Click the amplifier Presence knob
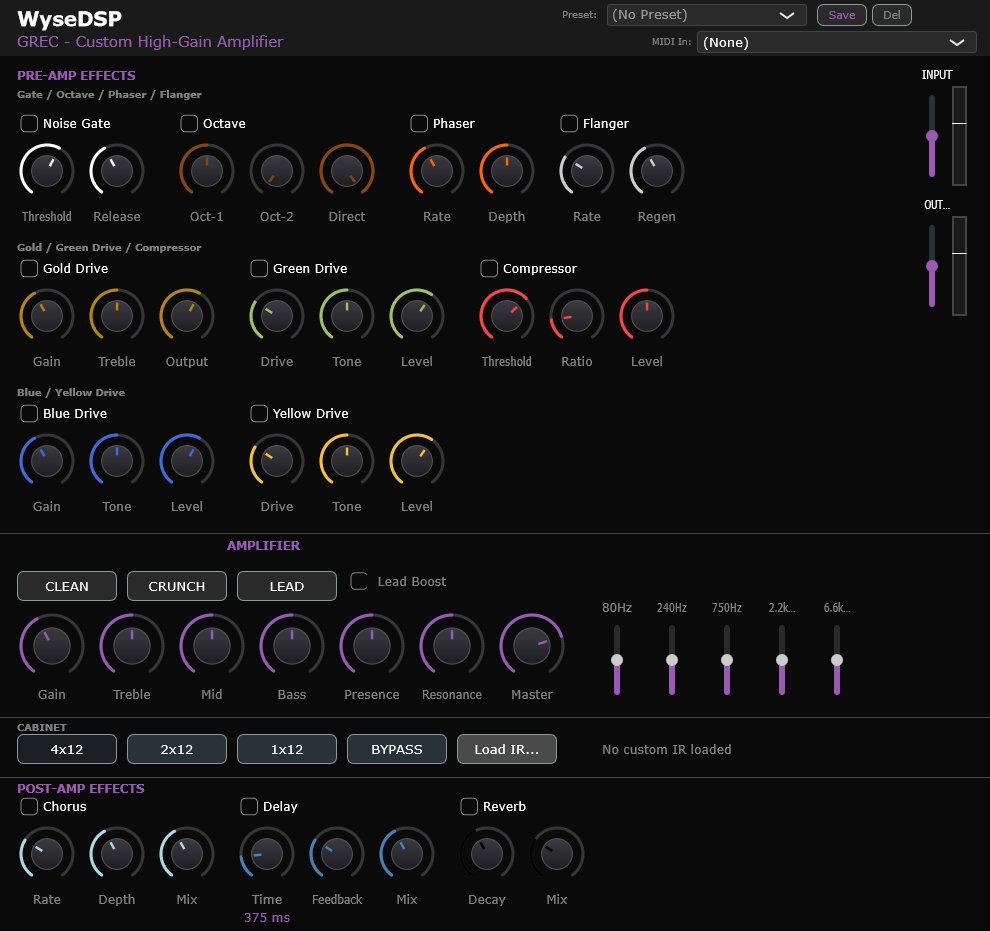Screen dimensions: 990x931 tap(372, 646)
